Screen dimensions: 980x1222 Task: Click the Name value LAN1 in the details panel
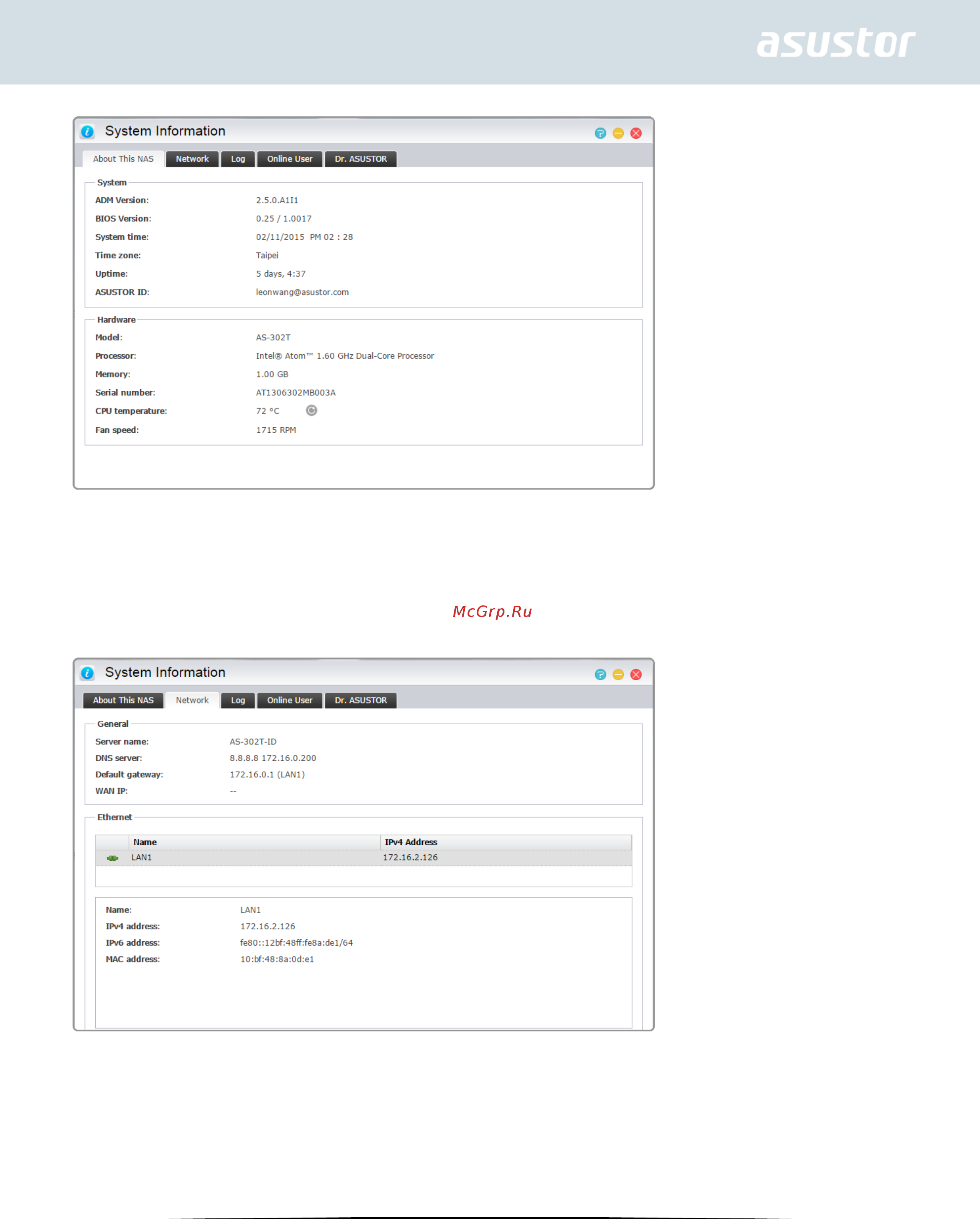pyautogui.click(x=250, y=910)
